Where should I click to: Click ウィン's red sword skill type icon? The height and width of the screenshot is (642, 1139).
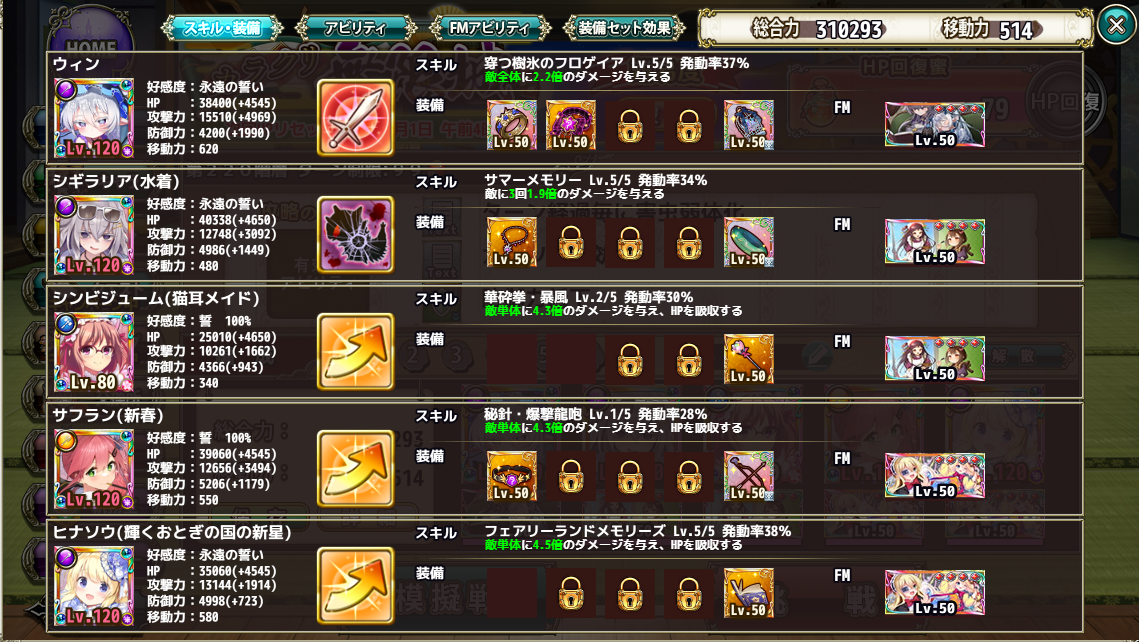point(355,118)
